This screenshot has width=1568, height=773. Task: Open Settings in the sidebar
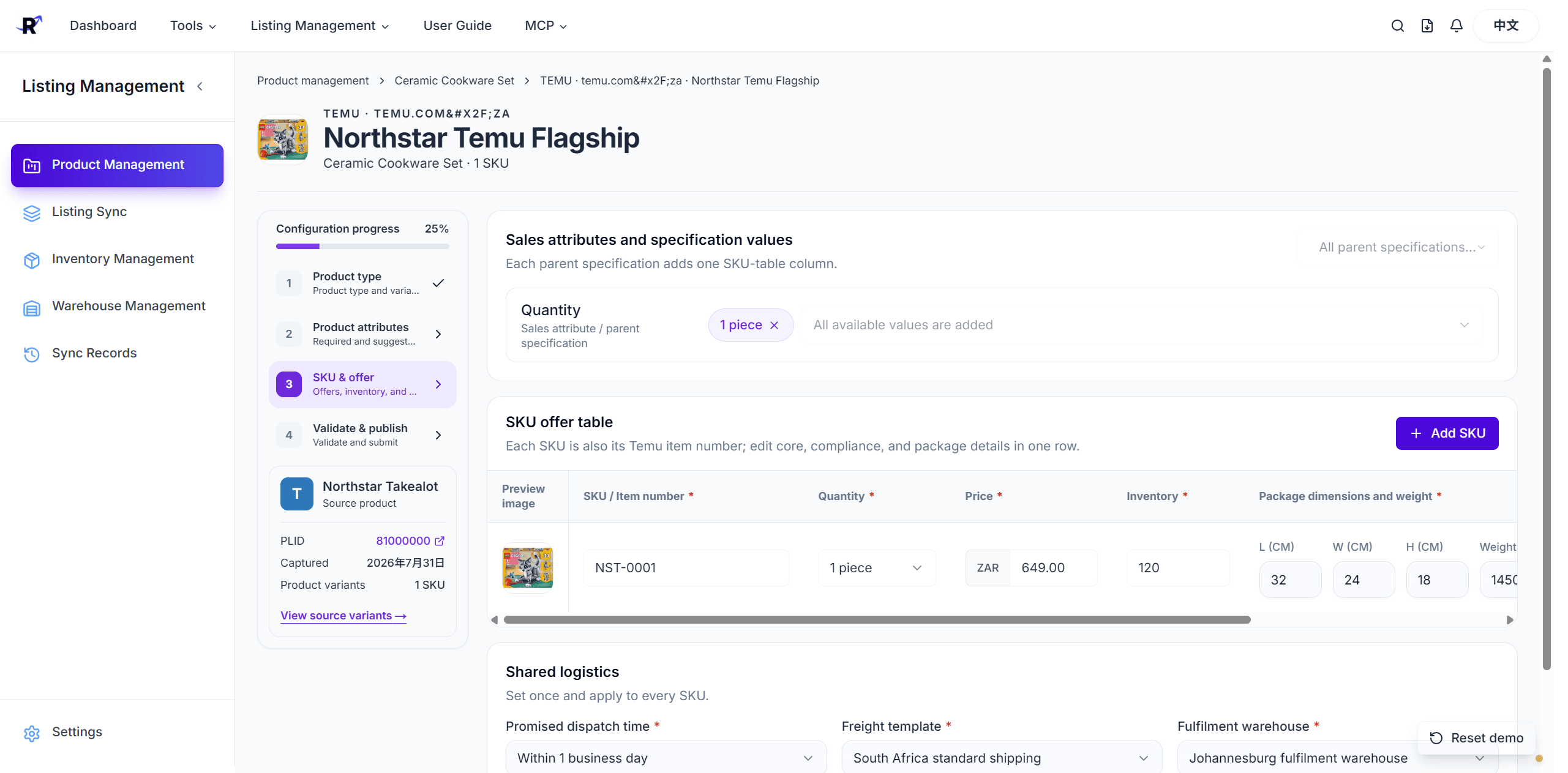(117, 733)
